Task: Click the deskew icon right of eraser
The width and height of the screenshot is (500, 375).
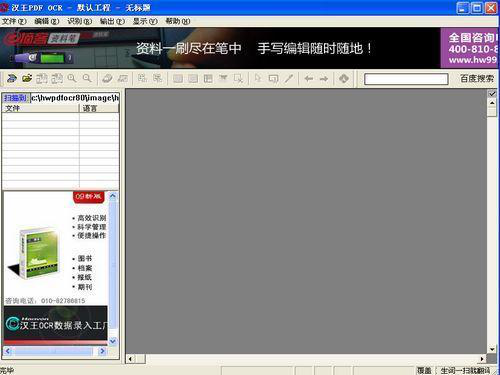Action: click(x=123, y=79)
